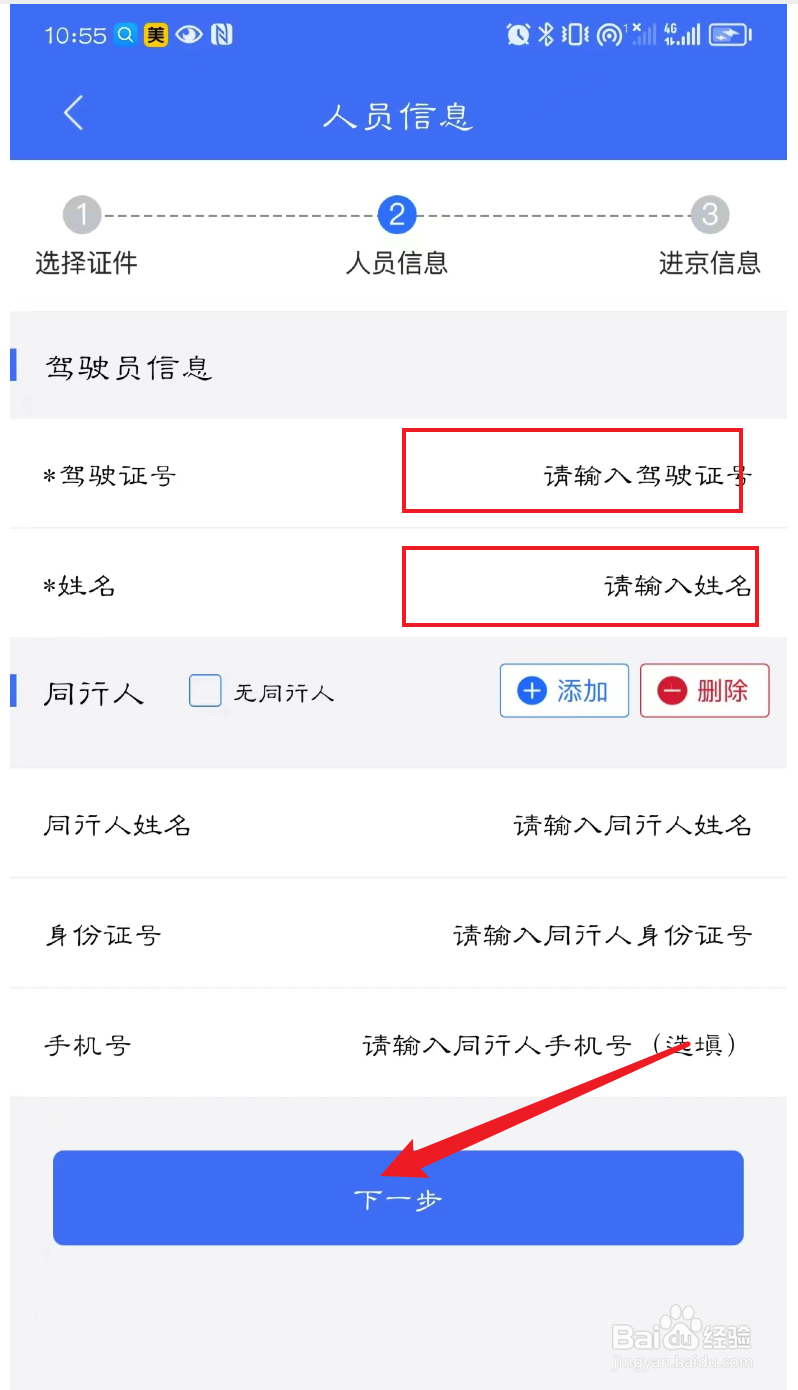Focus the 手机号 optional input field
Image resolution: width=798 pixels, height=1390 pixels.
coord(398,1045)
